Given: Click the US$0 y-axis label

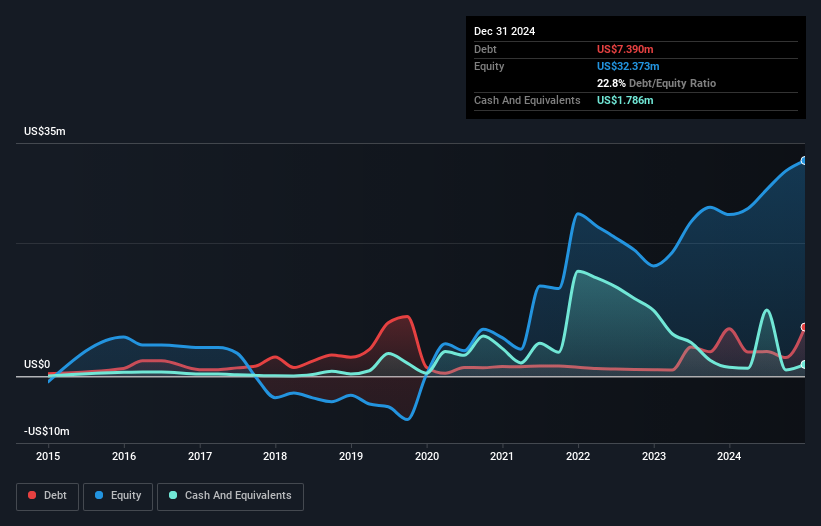Looking at the screenshot, I should coord(37,364).
